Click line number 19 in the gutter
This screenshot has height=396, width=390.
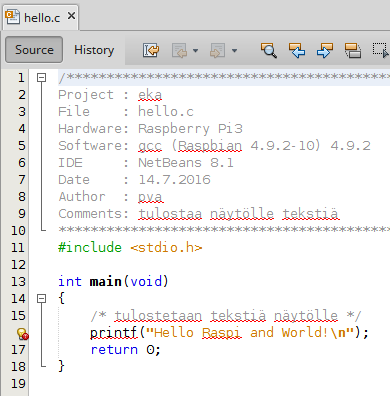(x=18, y=384)
